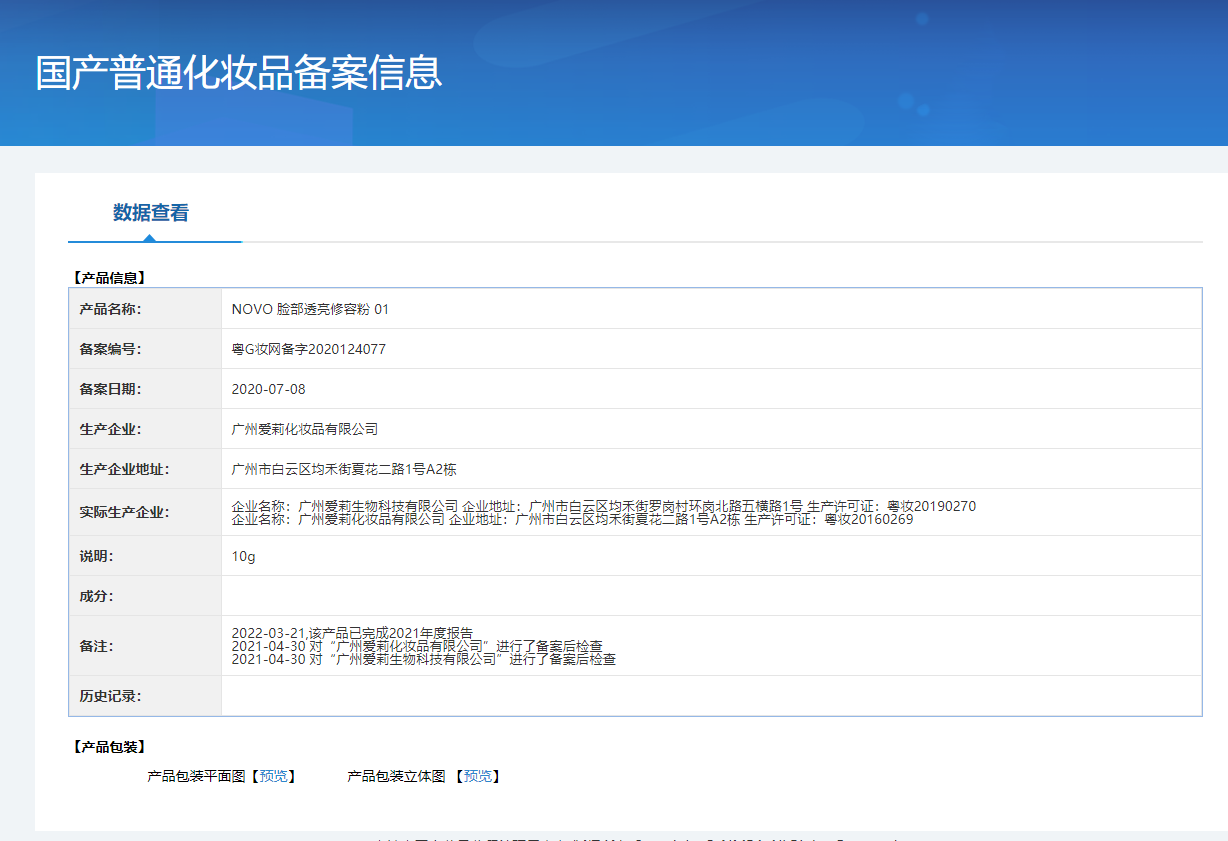Click the 实际生产企业 line with license 粤妆20190270
The width and height of the screenshot is (1228, 841).
[603, 506]
